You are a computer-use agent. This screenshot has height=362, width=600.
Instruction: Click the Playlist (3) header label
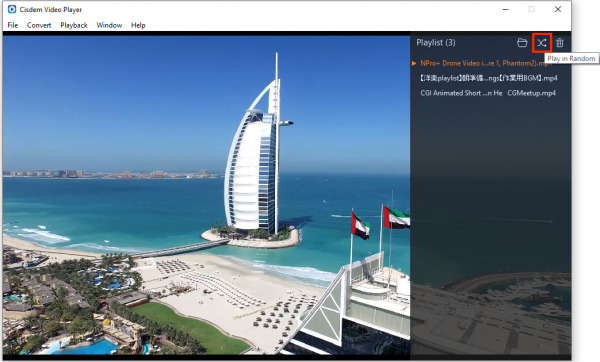coord(436,42)
